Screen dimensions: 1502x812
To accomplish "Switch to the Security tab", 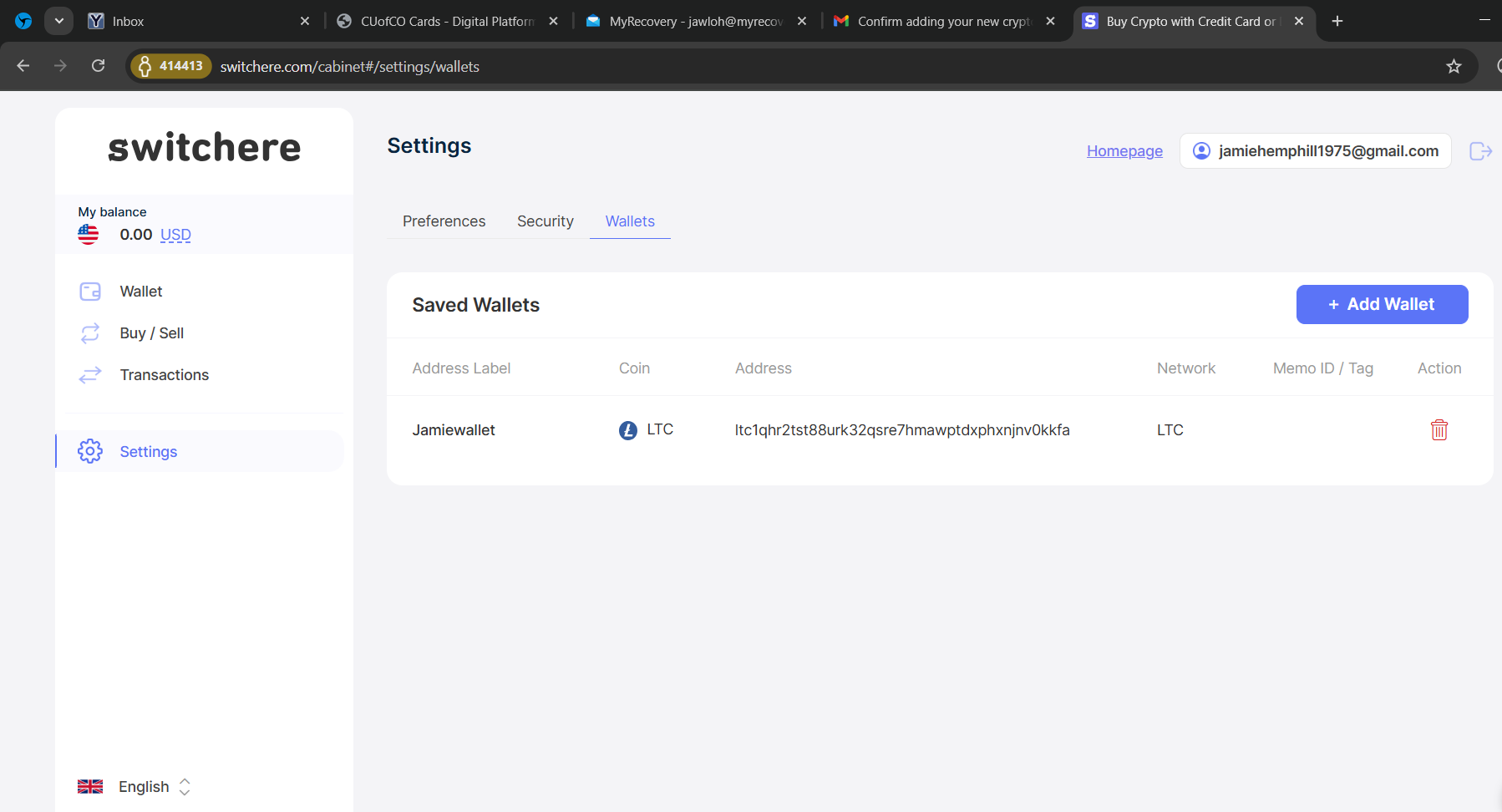I will pyautogui.click(x=545, y=221).
